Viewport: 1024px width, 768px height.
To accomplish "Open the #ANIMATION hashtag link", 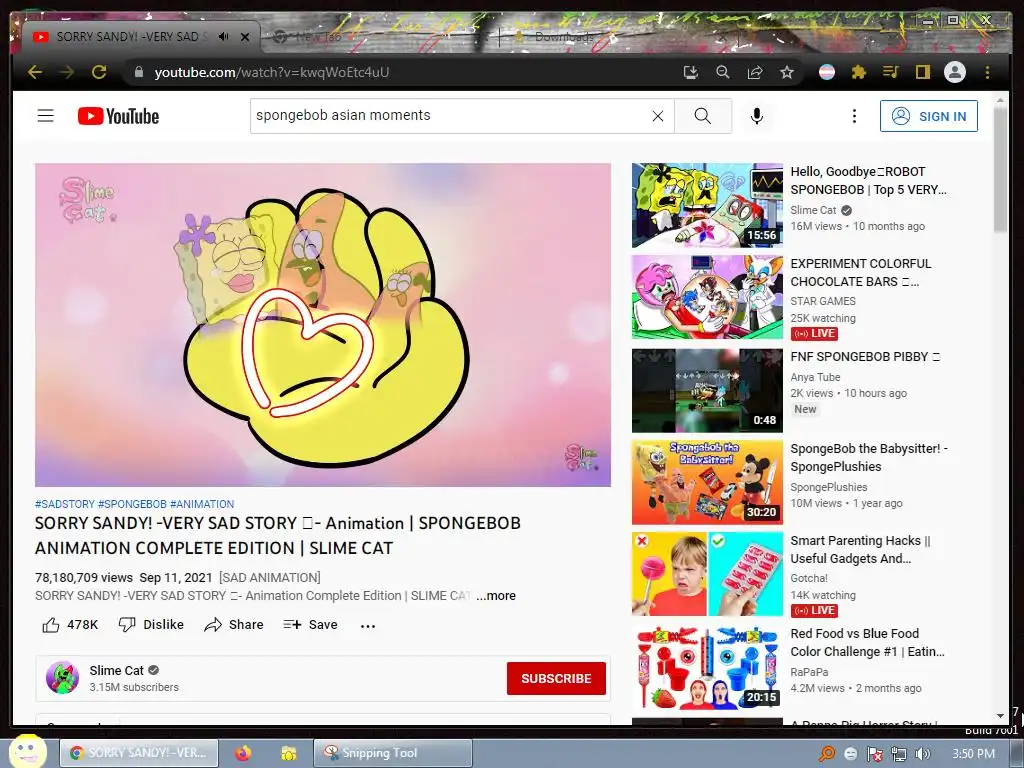I will tap(202, 504).
